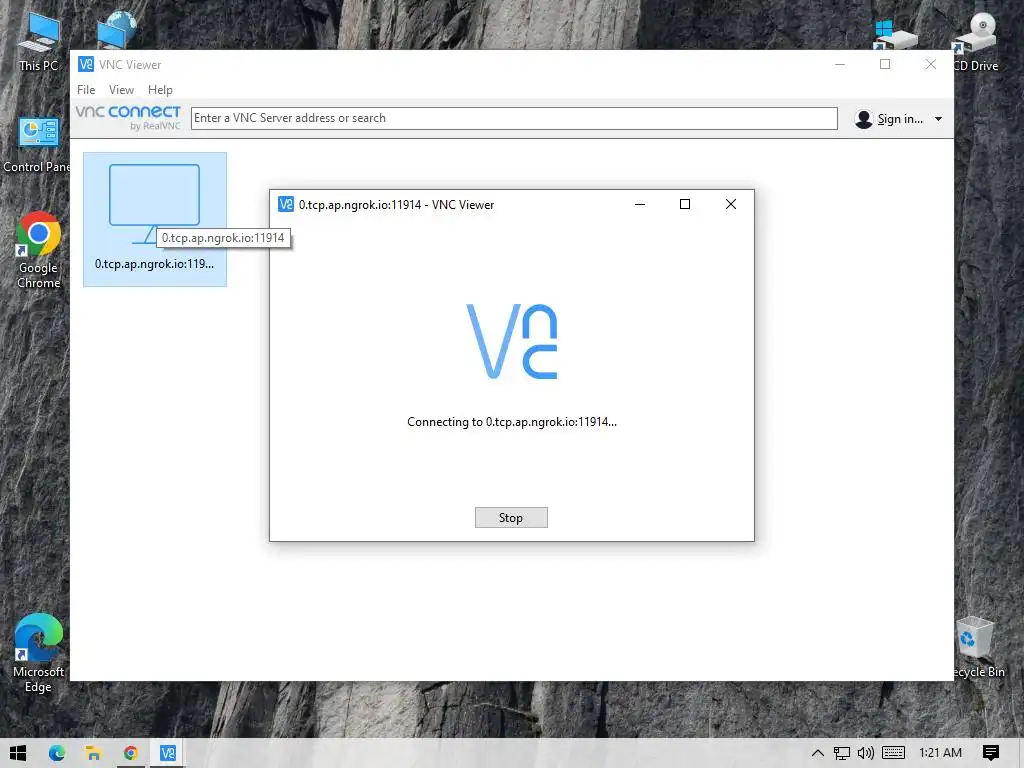Click the touch keyboard tray icon
1024x768 pixels.
[893, 753]
